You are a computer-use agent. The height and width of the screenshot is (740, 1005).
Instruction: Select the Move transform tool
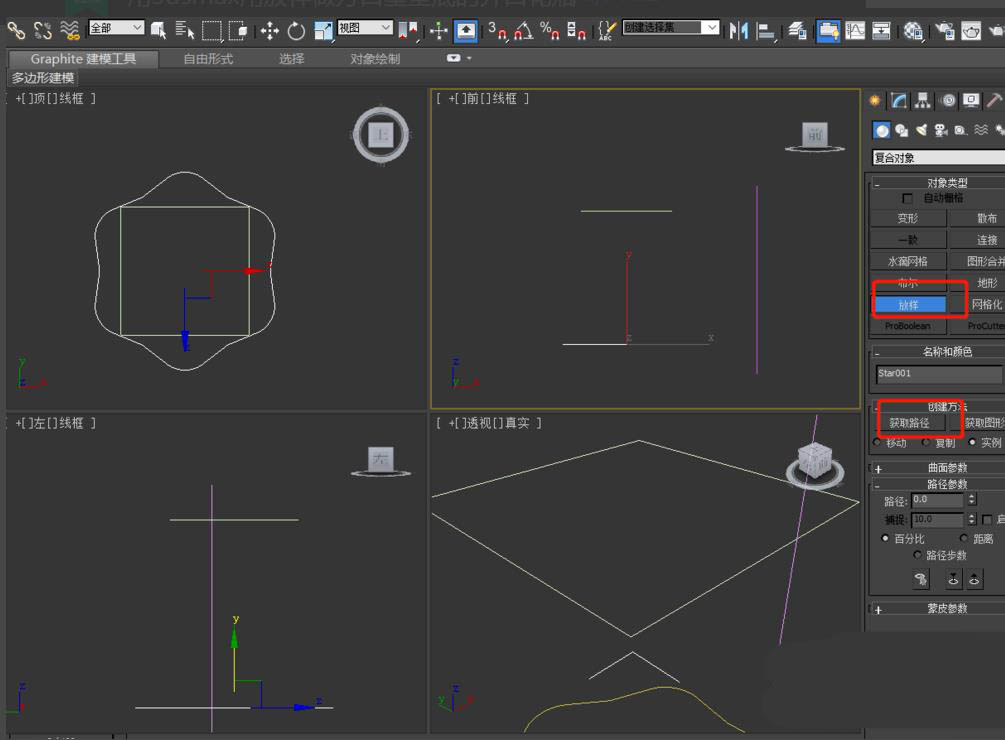(270, 31)
